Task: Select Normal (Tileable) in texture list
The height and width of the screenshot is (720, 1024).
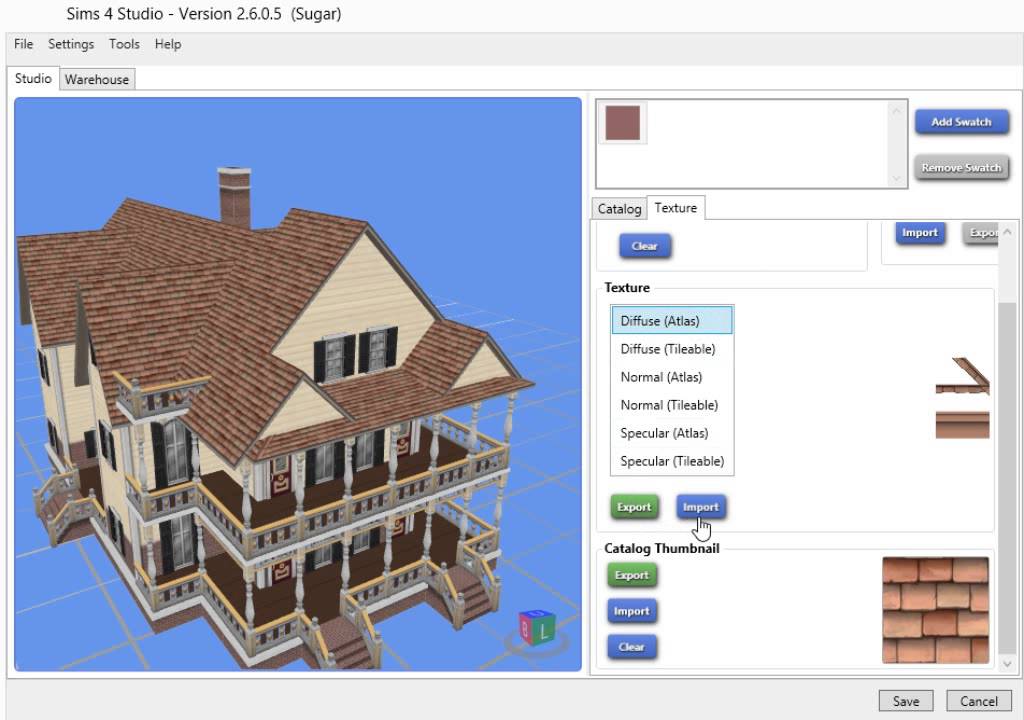Action: [x=672, y=405]
